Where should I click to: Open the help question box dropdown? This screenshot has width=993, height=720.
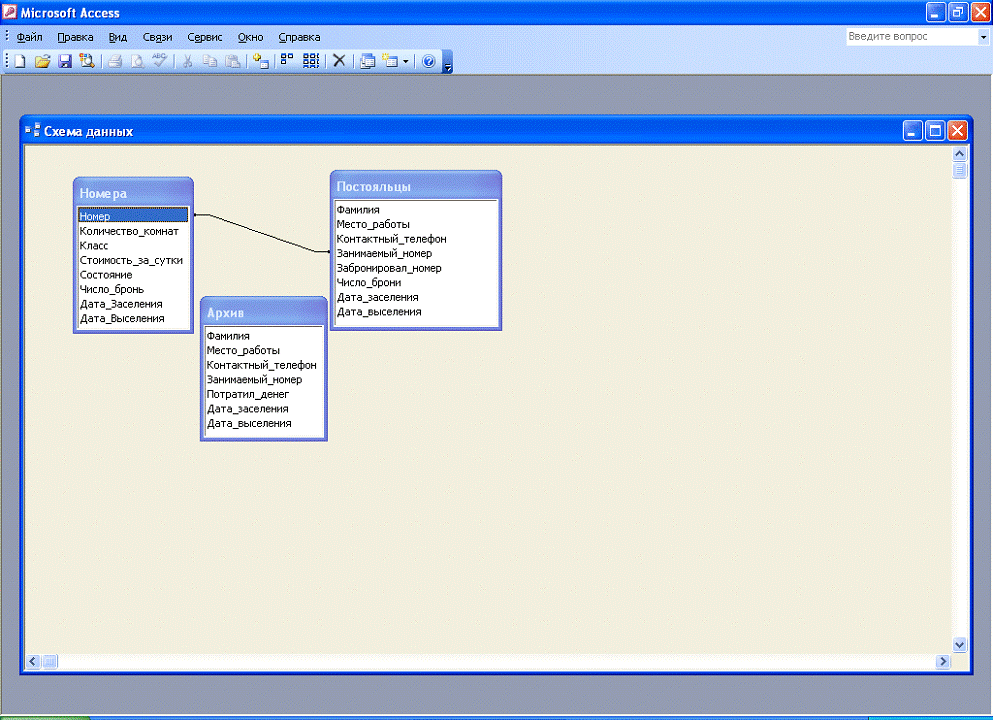[x=983, y=37]
